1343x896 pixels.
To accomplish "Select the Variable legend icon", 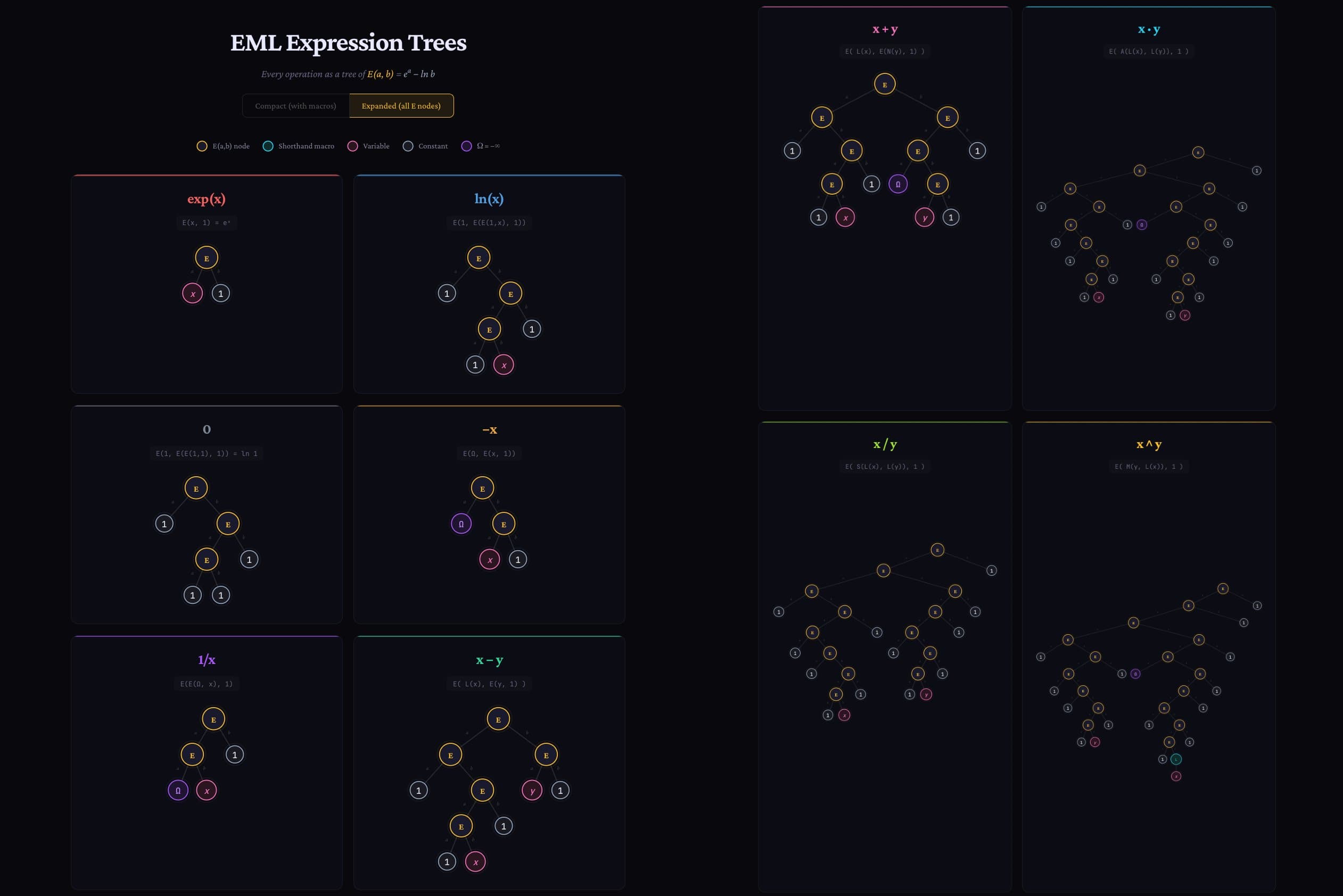I will click(352, 146).
